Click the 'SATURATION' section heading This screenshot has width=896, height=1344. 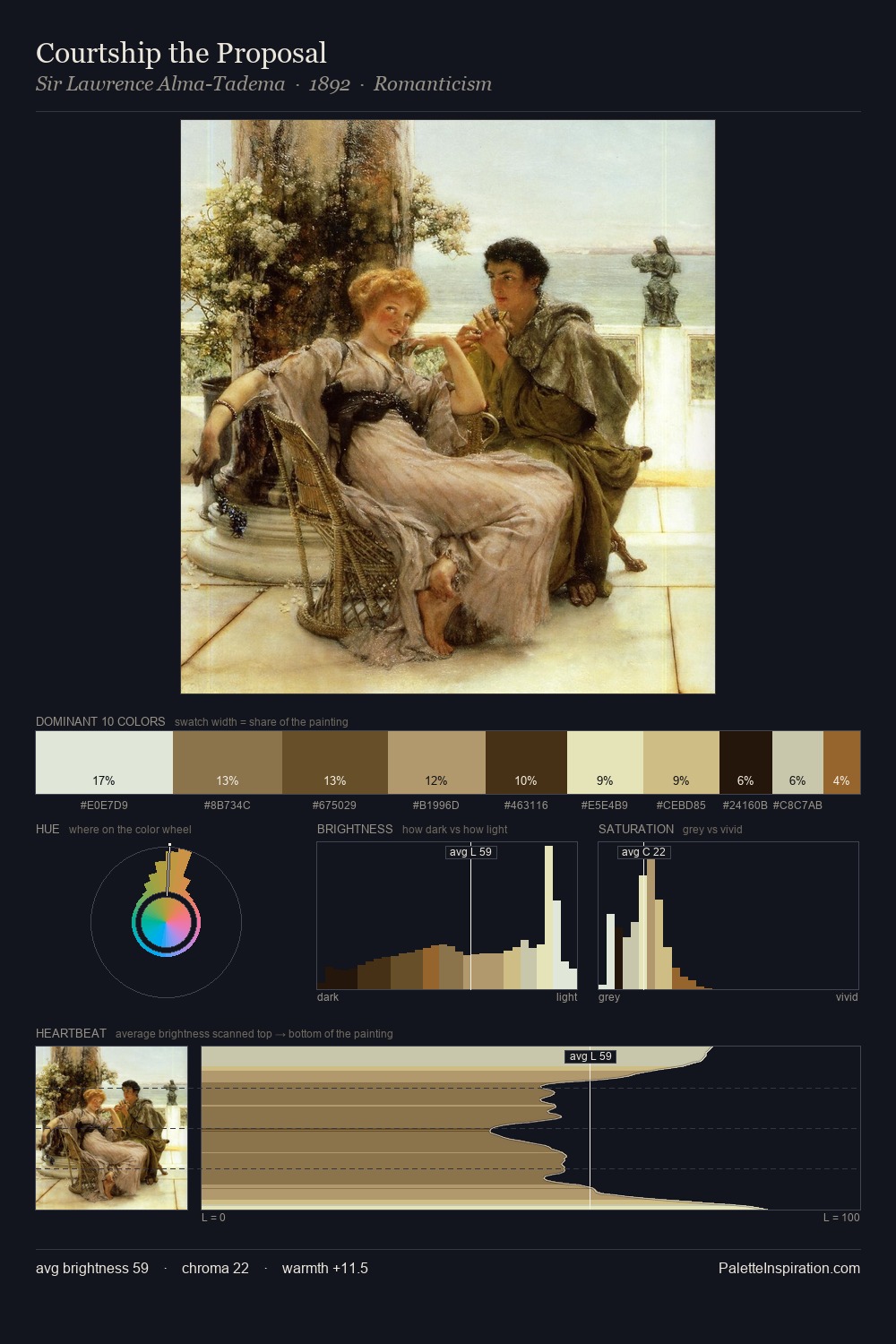coord(636,829)
